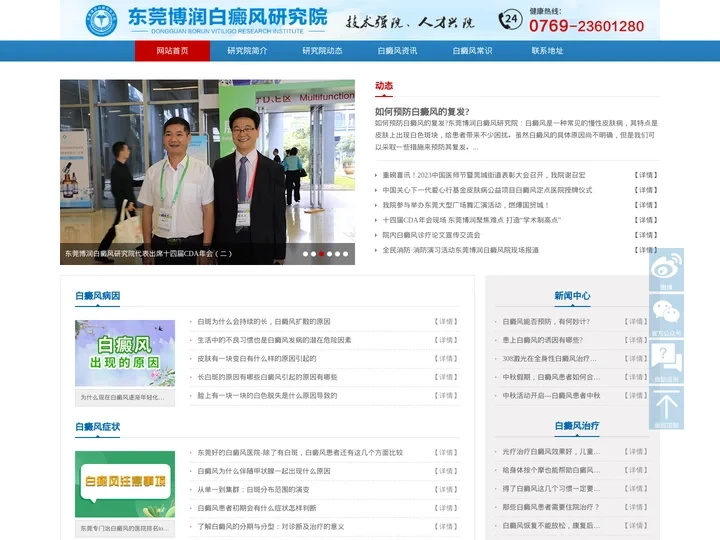Open 皮肤有一块变白 article
This screenshot has width=720, height=540.
pos(257,358)
